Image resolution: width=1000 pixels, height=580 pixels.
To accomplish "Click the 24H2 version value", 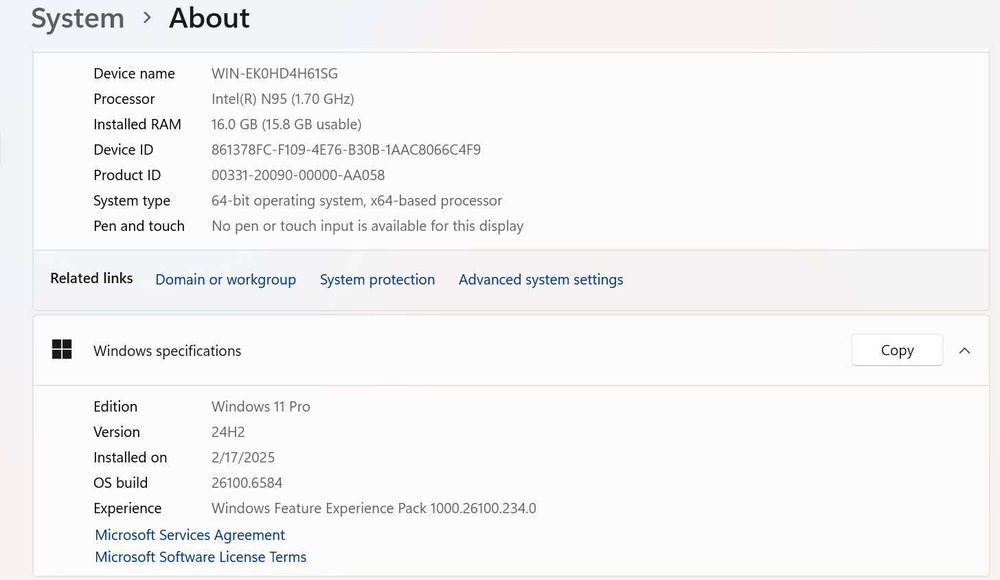I will 228,432.
